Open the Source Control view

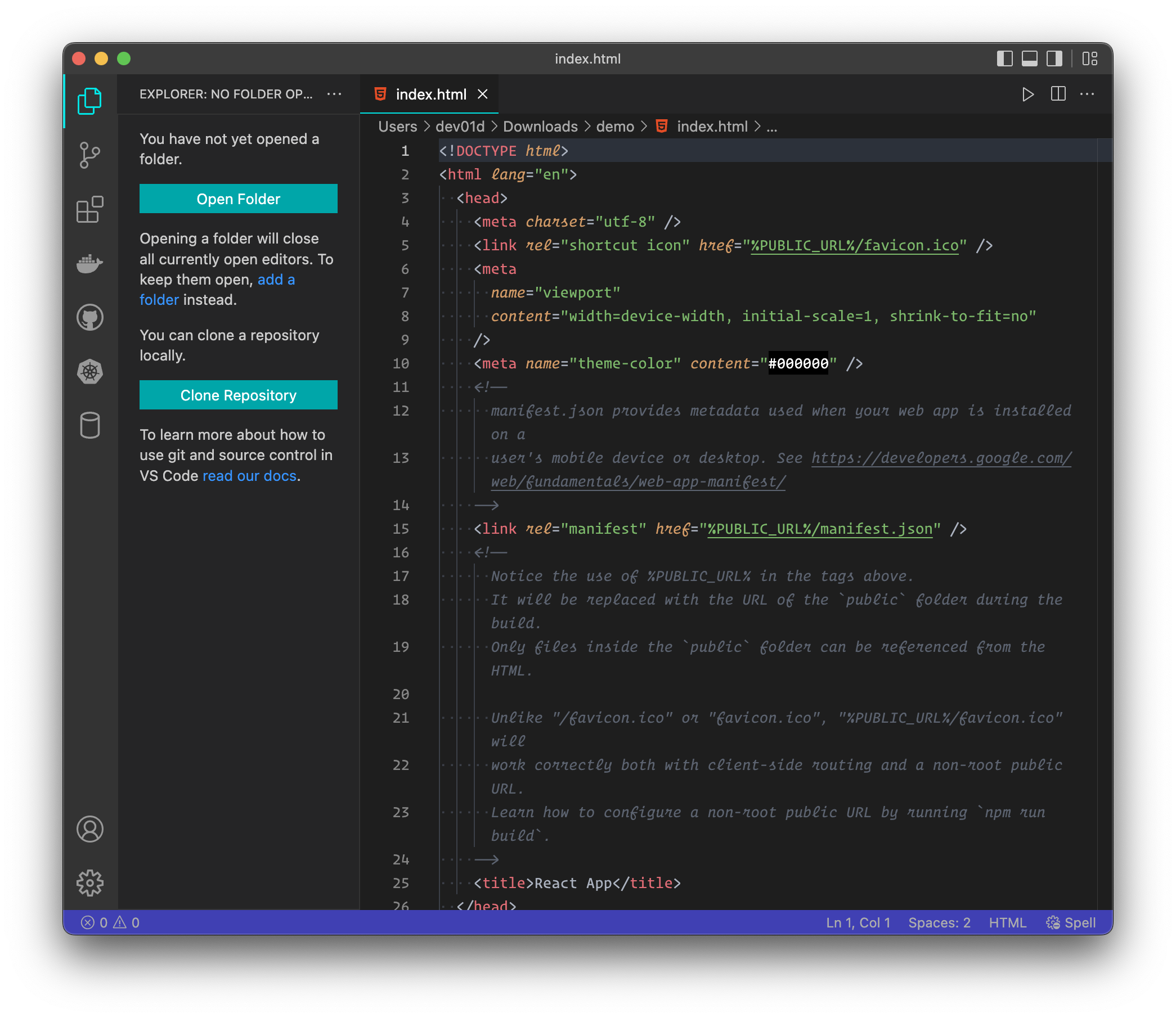click(90, 155)
